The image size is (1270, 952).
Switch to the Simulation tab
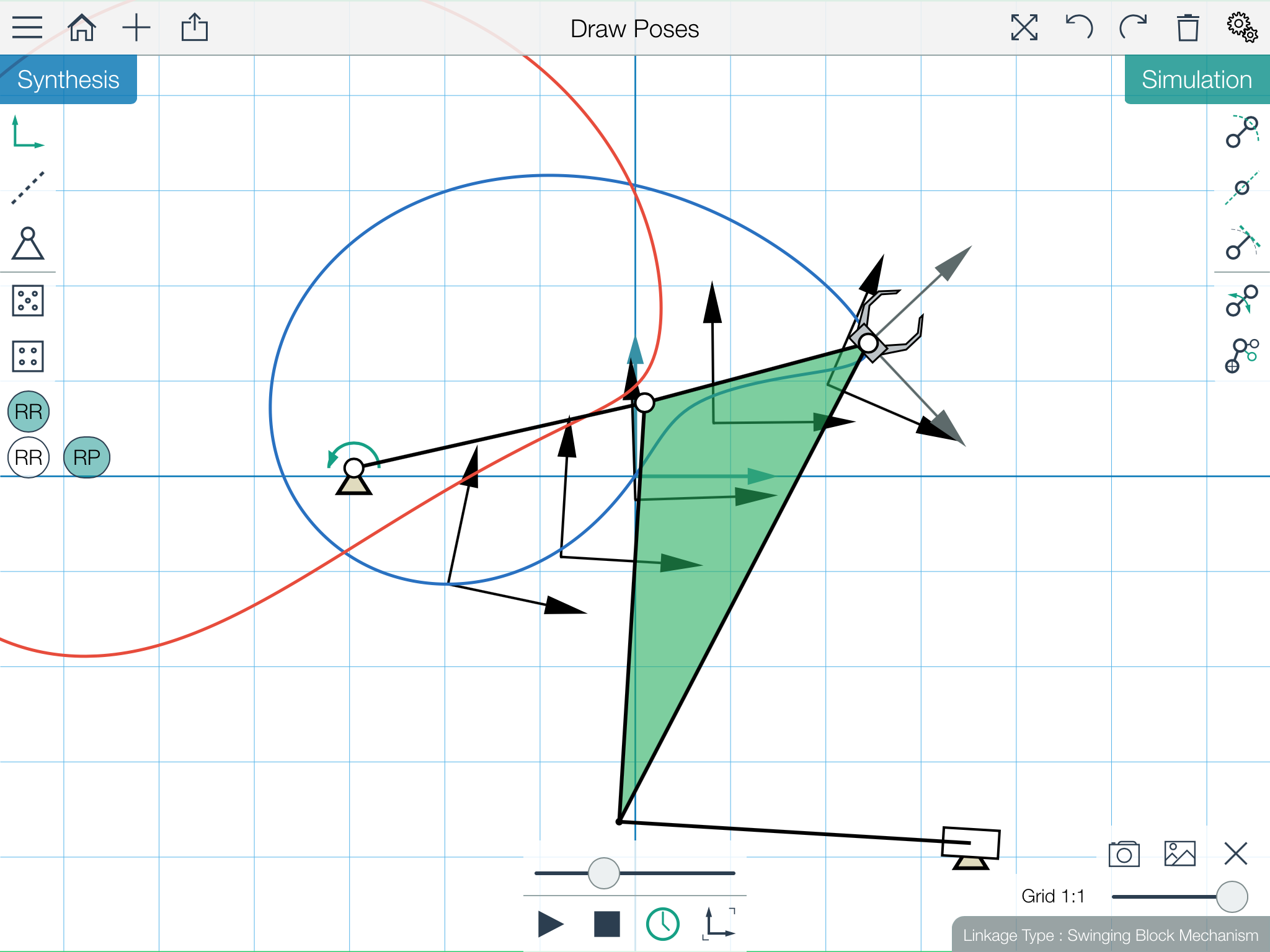click(1197, 79)
